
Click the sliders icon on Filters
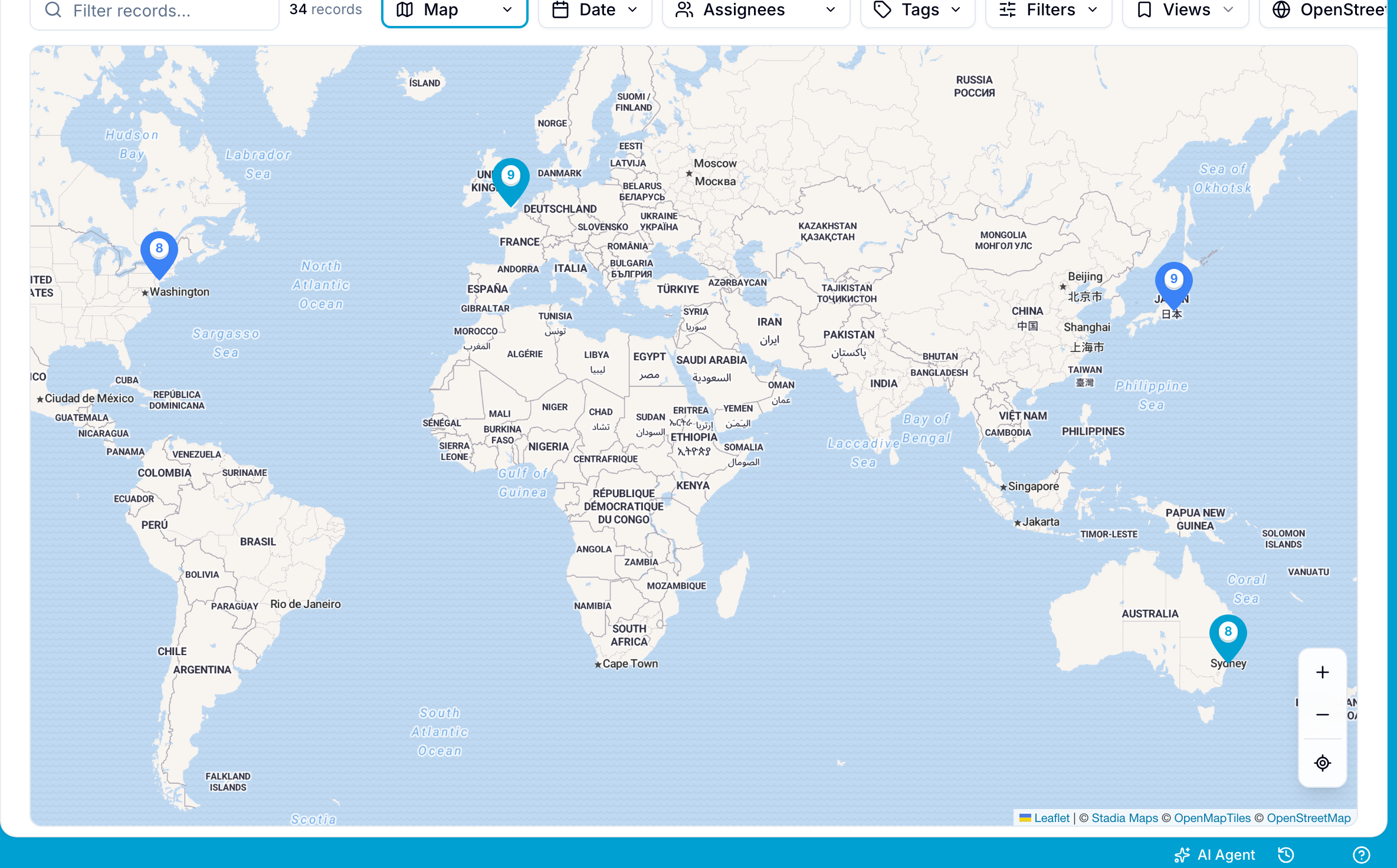point(1008,10)
